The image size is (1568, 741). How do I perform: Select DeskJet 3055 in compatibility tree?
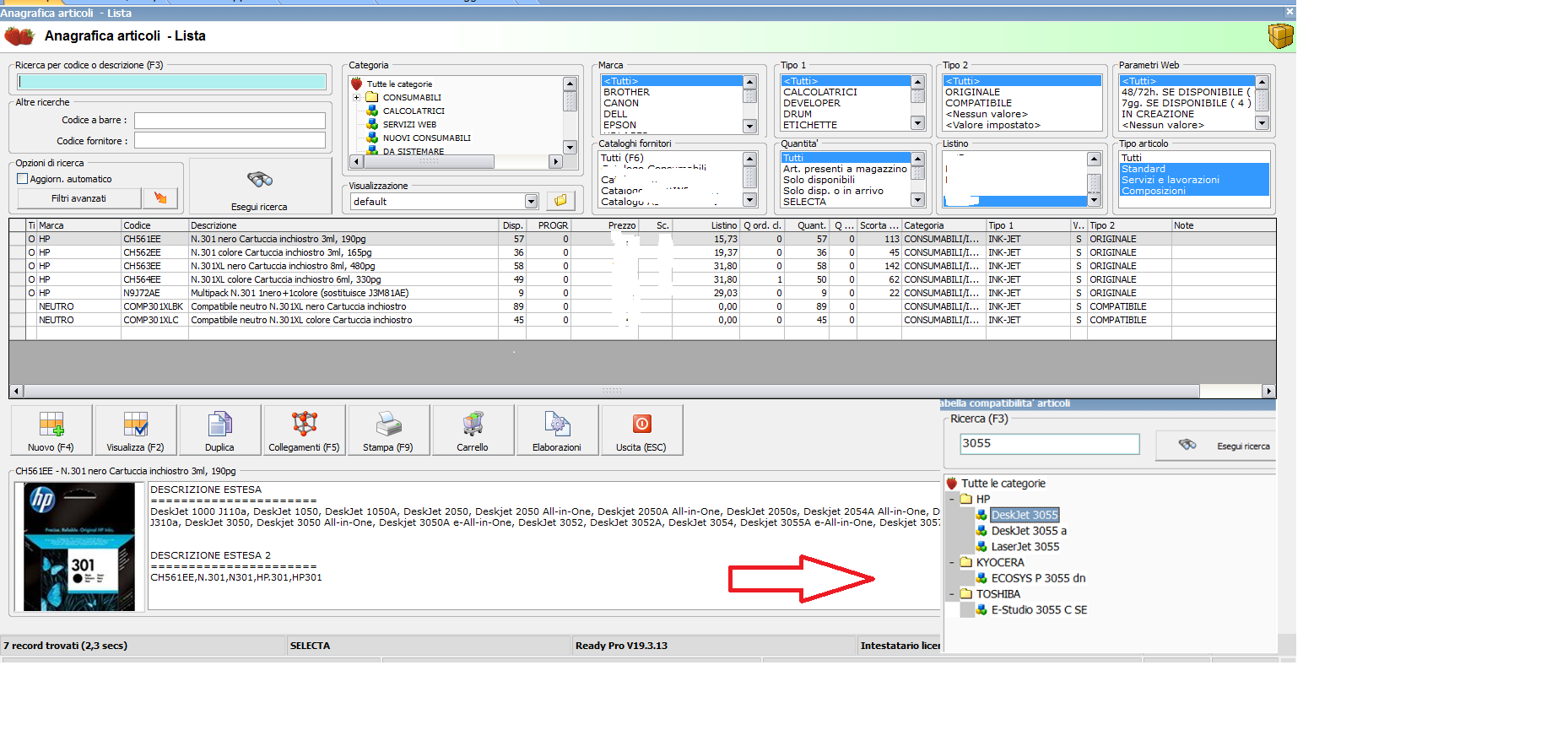point(1025,515)
